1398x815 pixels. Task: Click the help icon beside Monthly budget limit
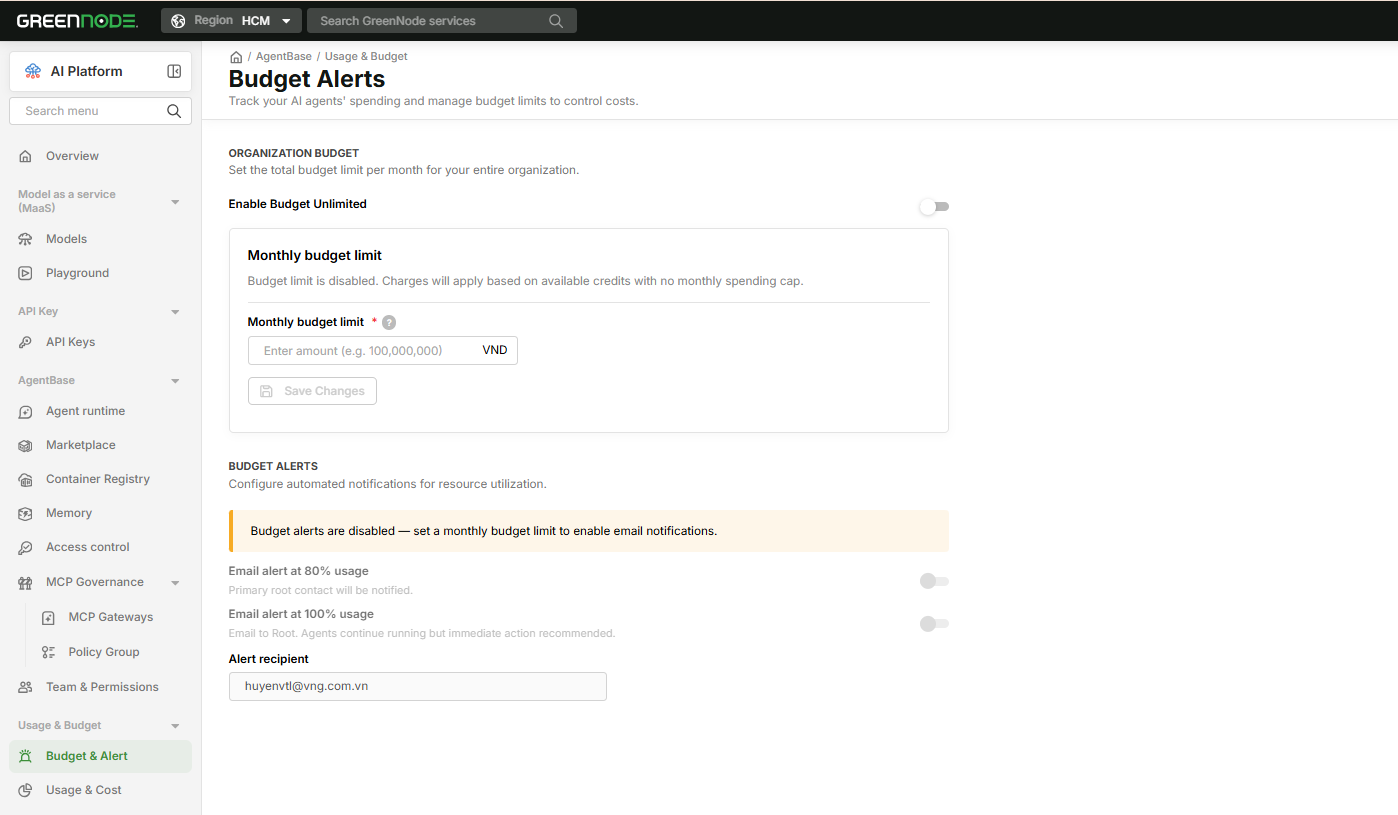coord(389,323)
